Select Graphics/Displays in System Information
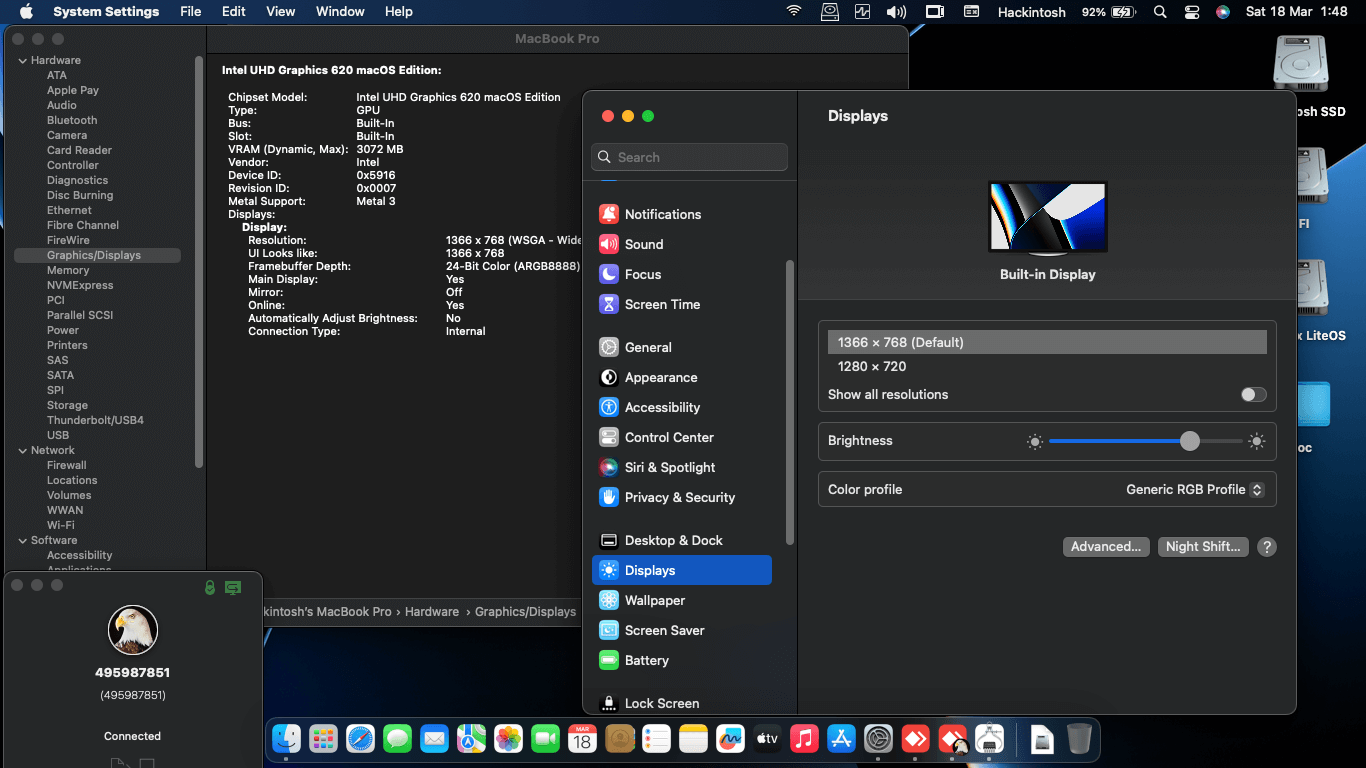 (x=97, y=255)
